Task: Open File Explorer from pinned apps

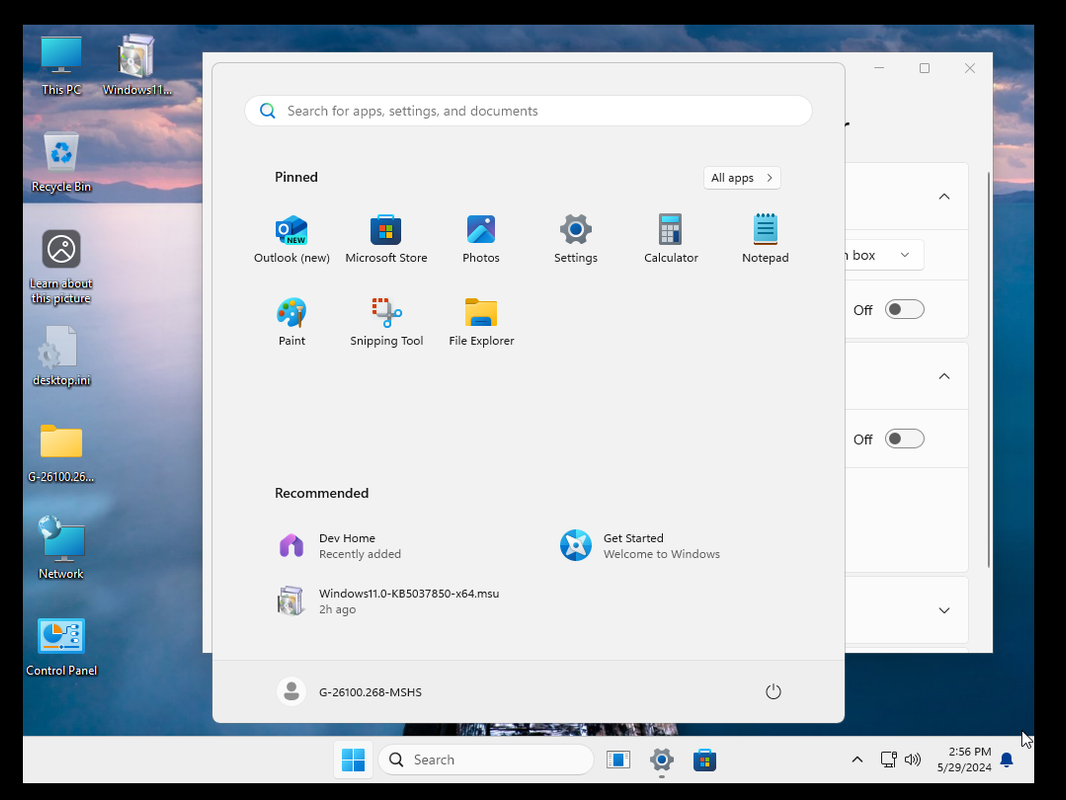Action: [481, 322]
